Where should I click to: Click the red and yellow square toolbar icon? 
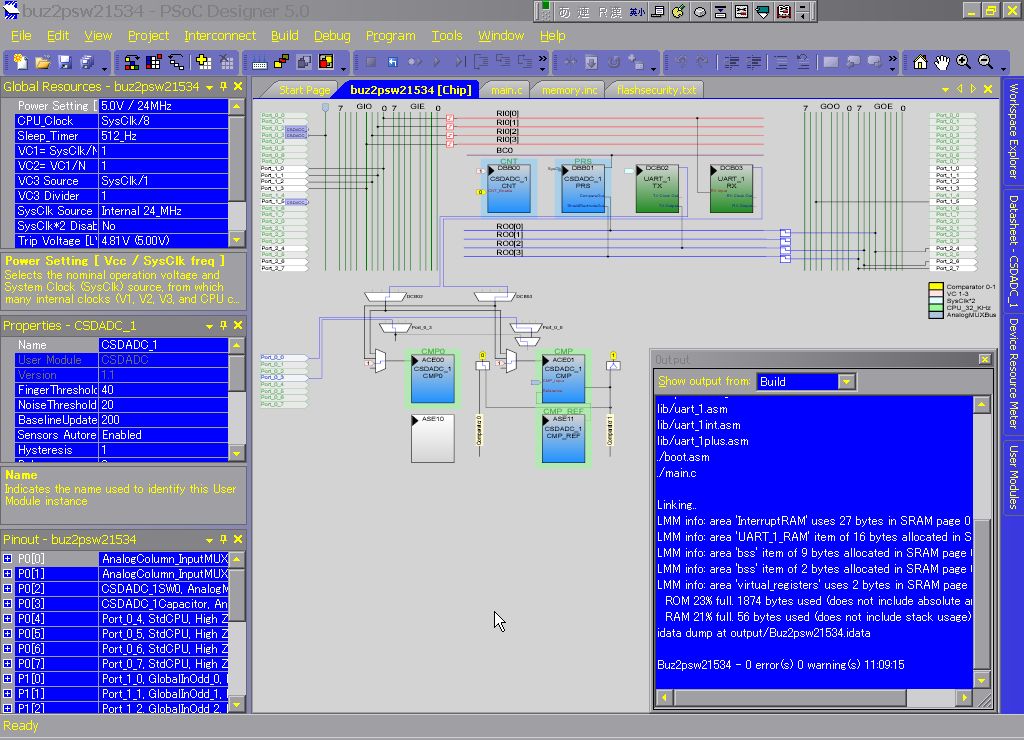326,62
